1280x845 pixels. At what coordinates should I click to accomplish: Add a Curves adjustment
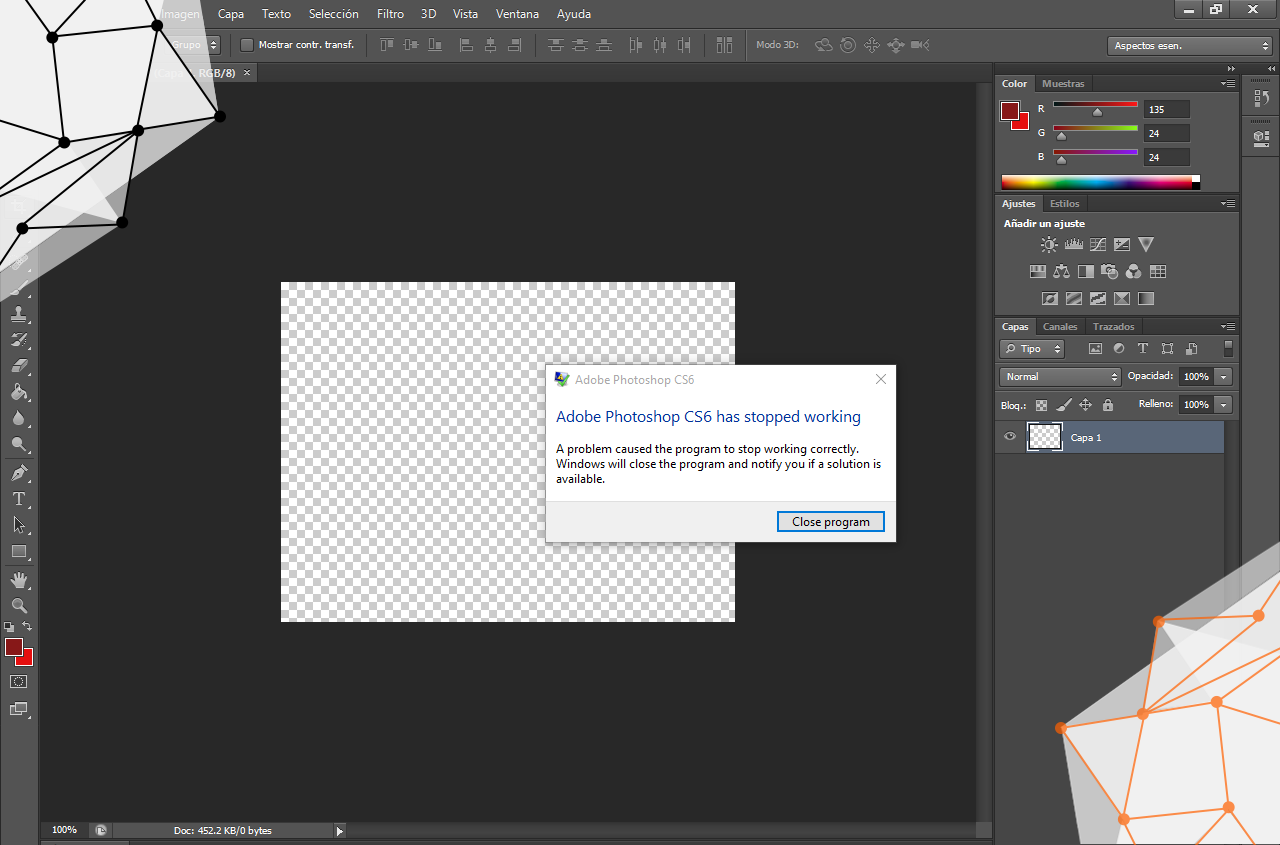[x=1098, y=244]
